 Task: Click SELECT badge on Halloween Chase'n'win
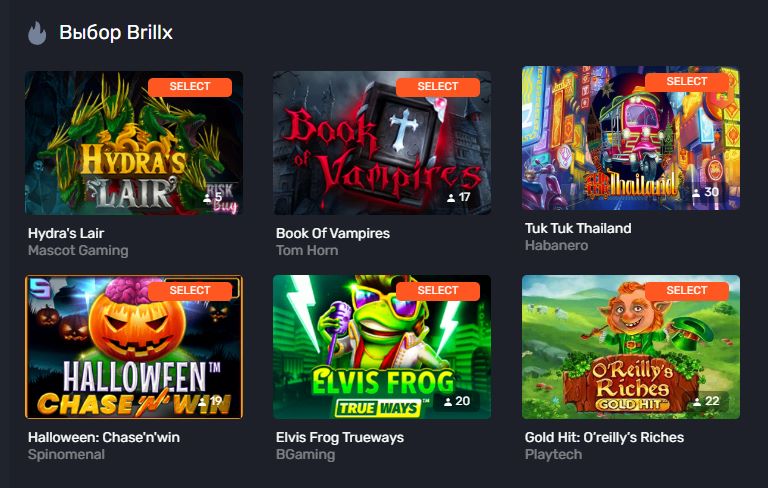point(190,291)
